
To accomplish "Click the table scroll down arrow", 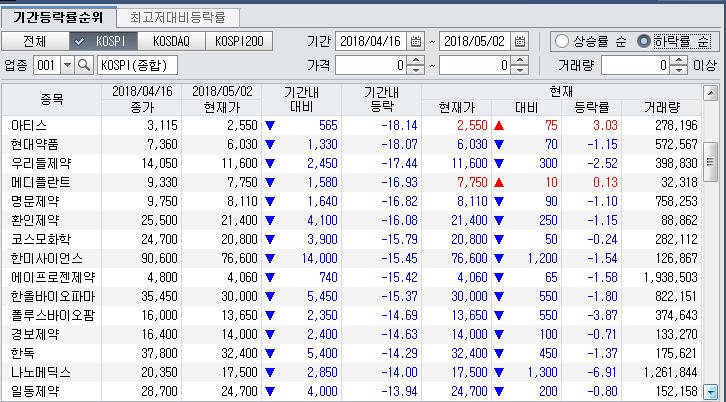I will [710, 391].
